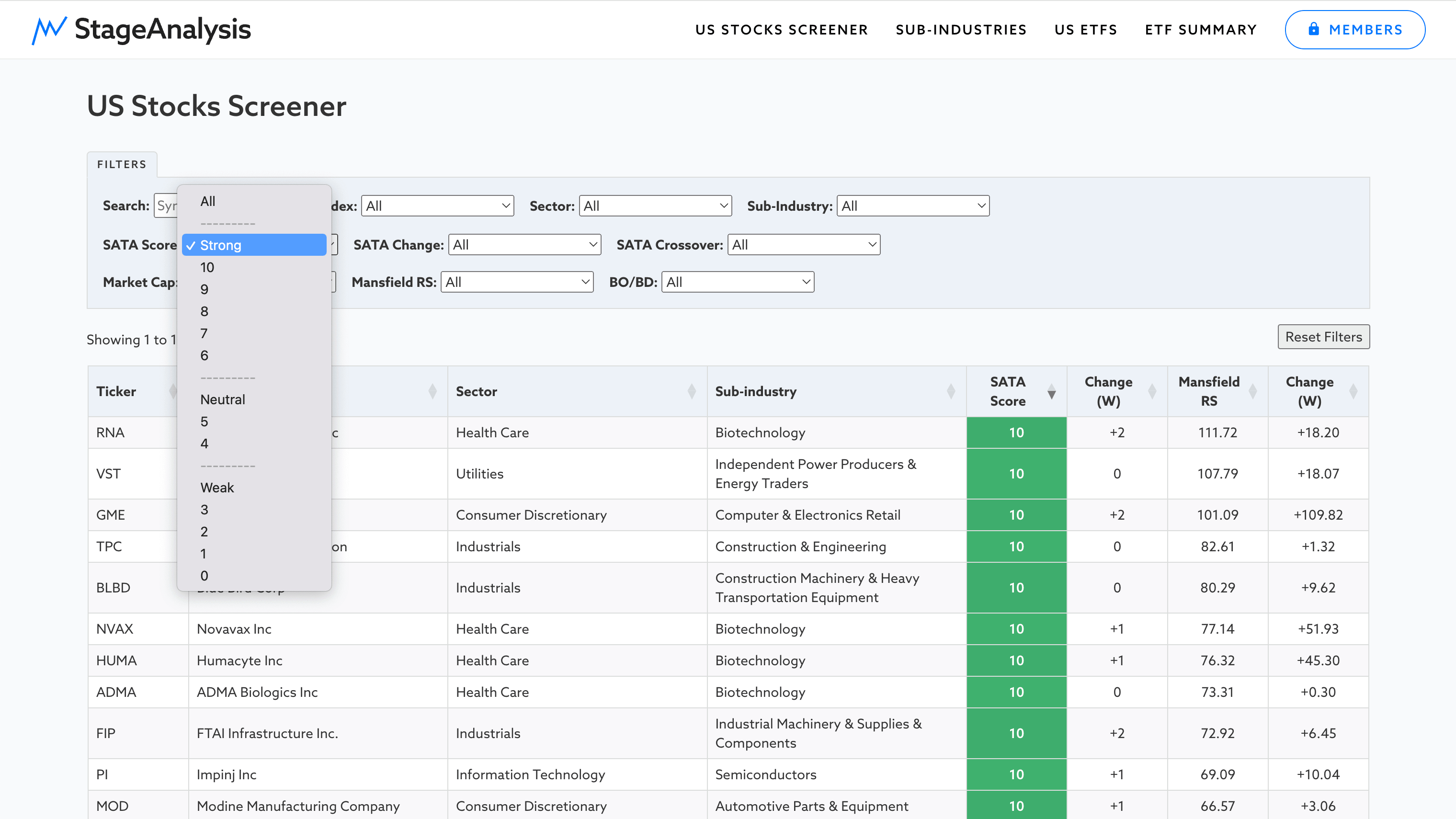
Task: Sort by Sector column sort arrows
Action: coord(691,392)
